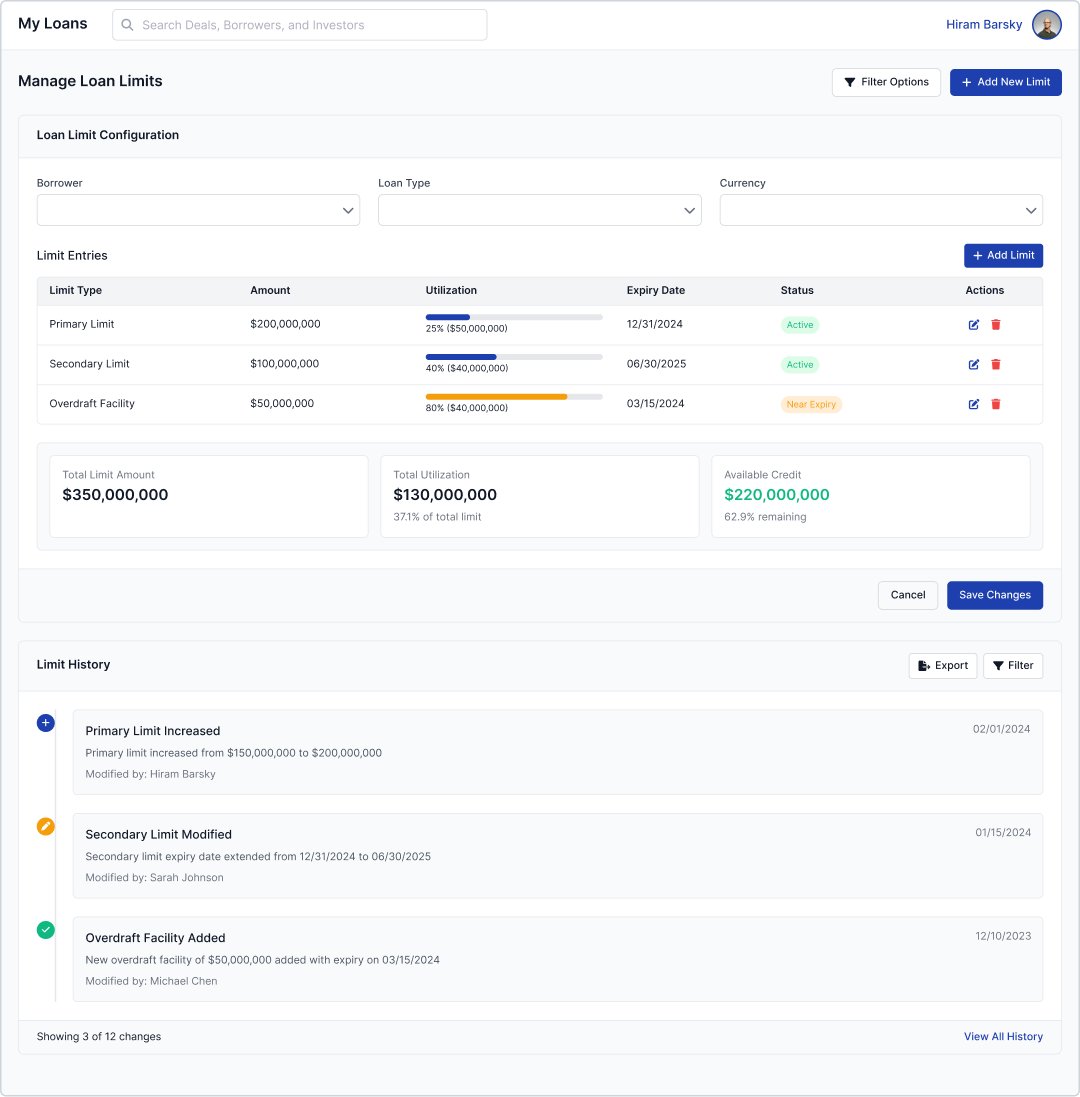Click the $220,000,000 available credit value

tap(776, 495)
